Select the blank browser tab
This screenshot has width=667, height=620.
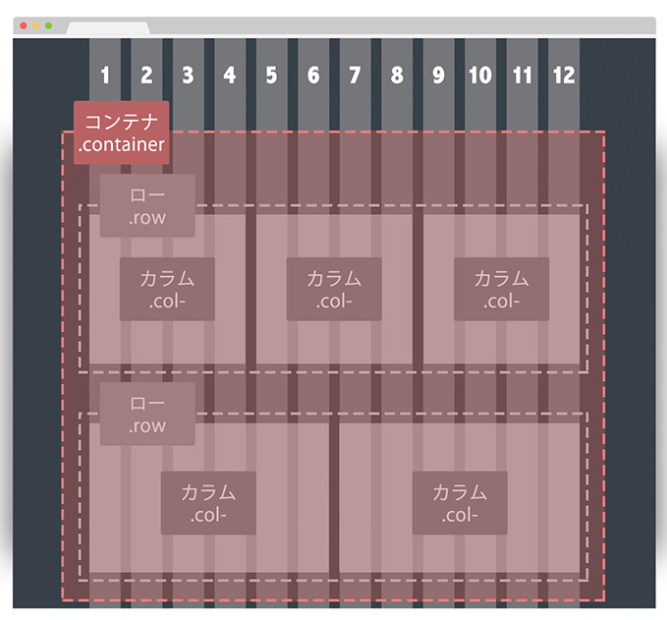tap(108, 28)
